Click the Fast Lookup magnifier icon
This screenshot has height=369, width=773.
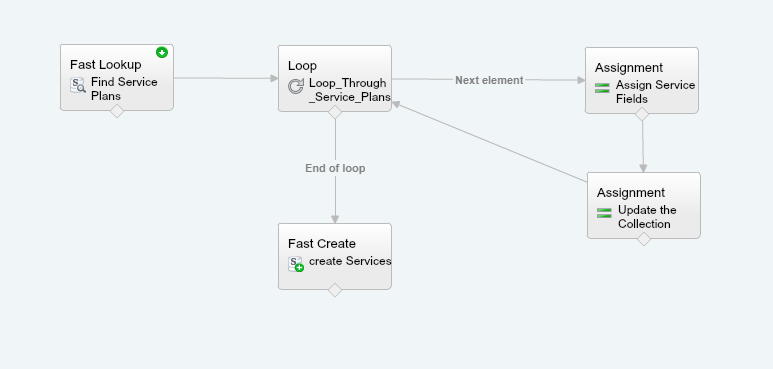tap(78, 86)
